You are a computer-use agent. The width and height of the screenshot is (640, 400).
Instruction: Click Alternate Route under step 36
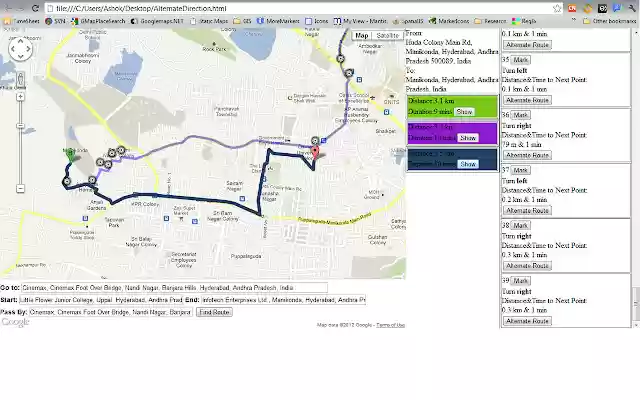(x=527, y=155)
